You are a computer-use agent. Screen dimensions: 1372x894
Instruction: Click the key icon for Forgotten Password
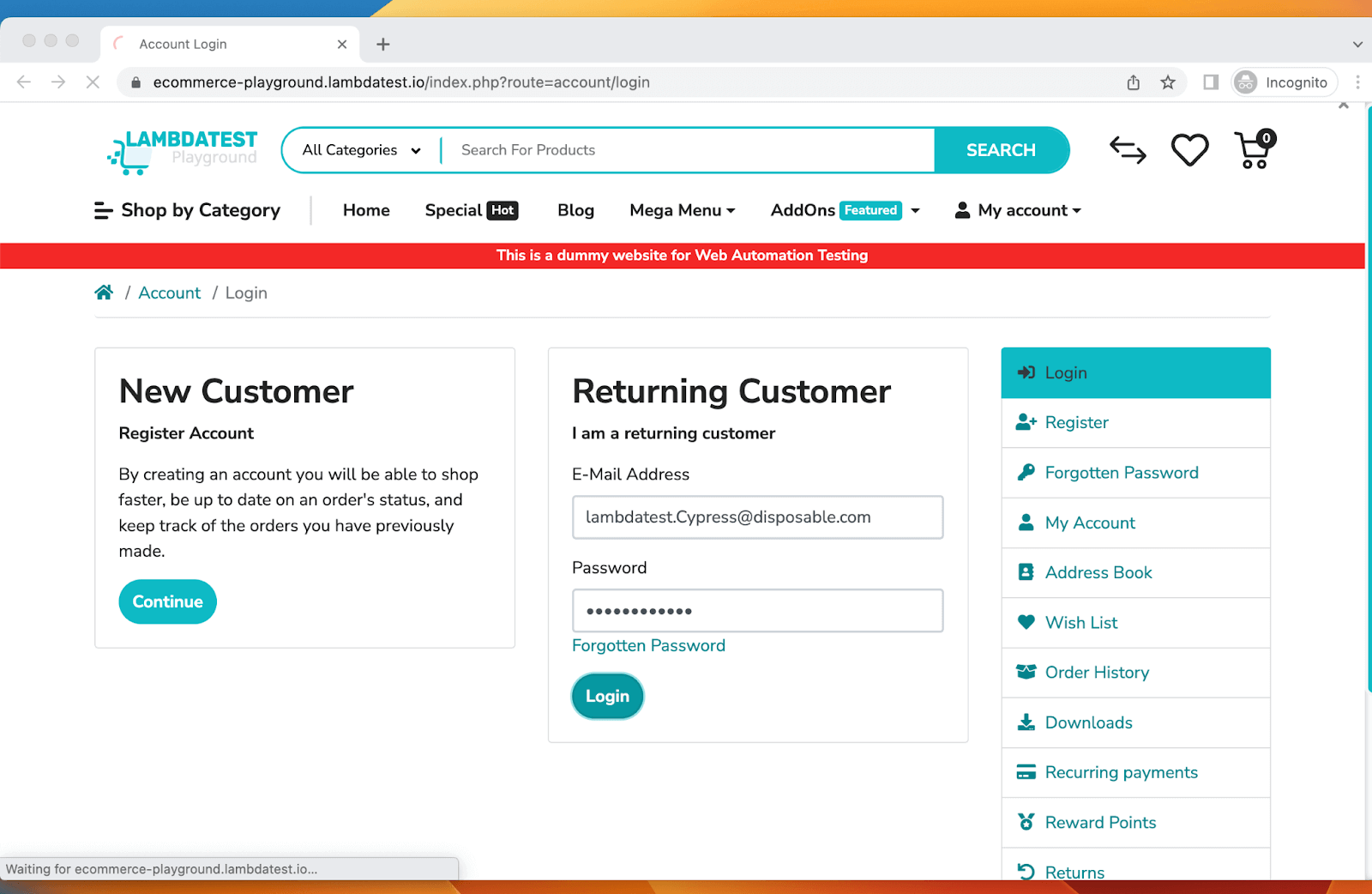pos(1026,472)
